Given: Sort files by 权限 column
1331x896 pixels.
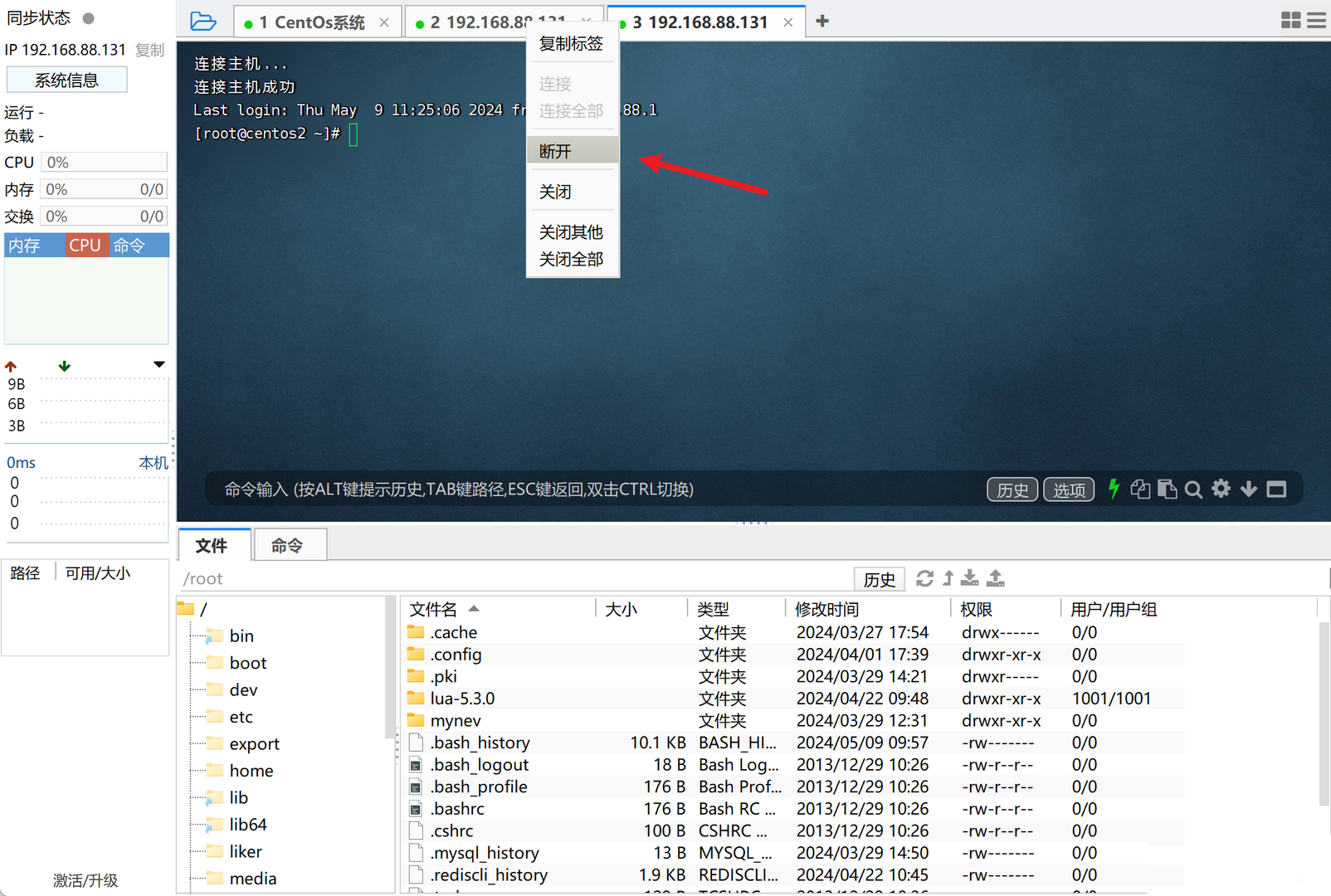Looking at the screenshot, I should tap(1006, 610).
